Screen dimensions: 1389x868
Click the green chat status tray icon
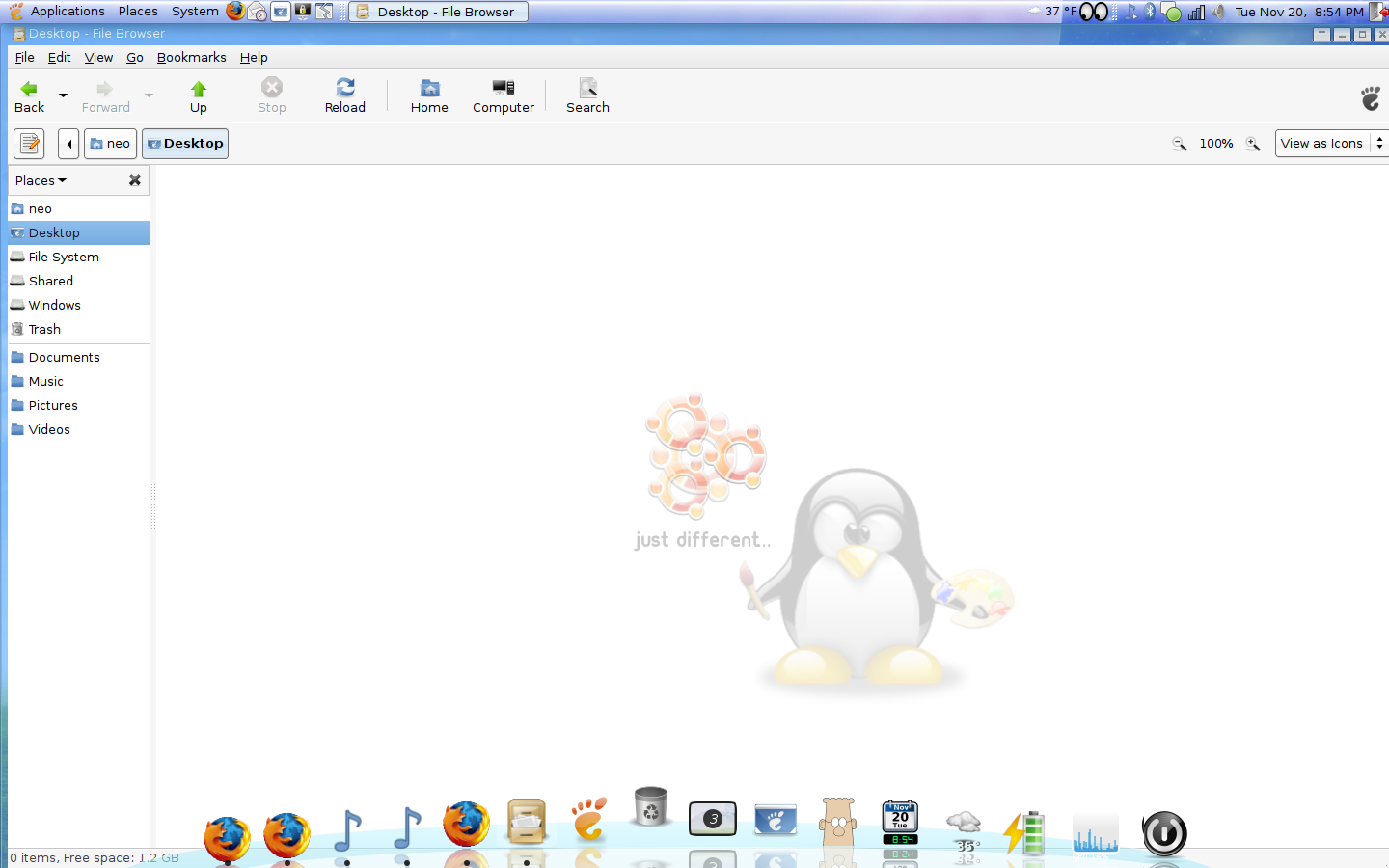[x=1173, y=13]
